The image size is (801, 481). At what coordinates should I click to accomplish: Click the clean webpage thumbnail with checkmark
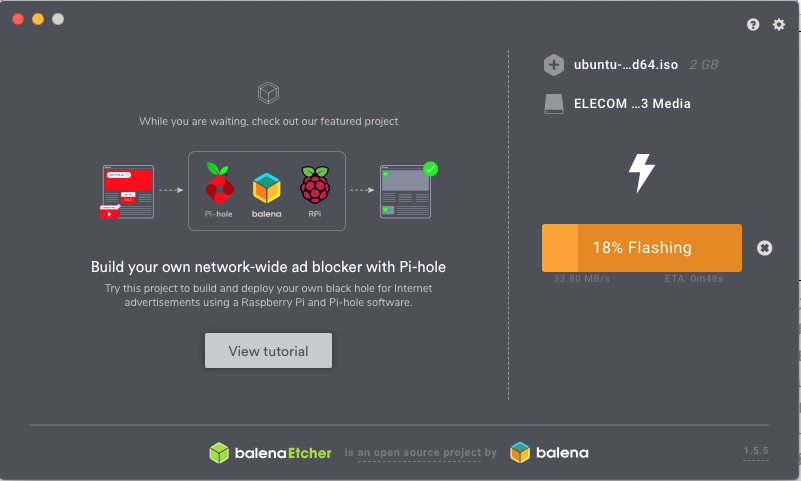[408, 190]
